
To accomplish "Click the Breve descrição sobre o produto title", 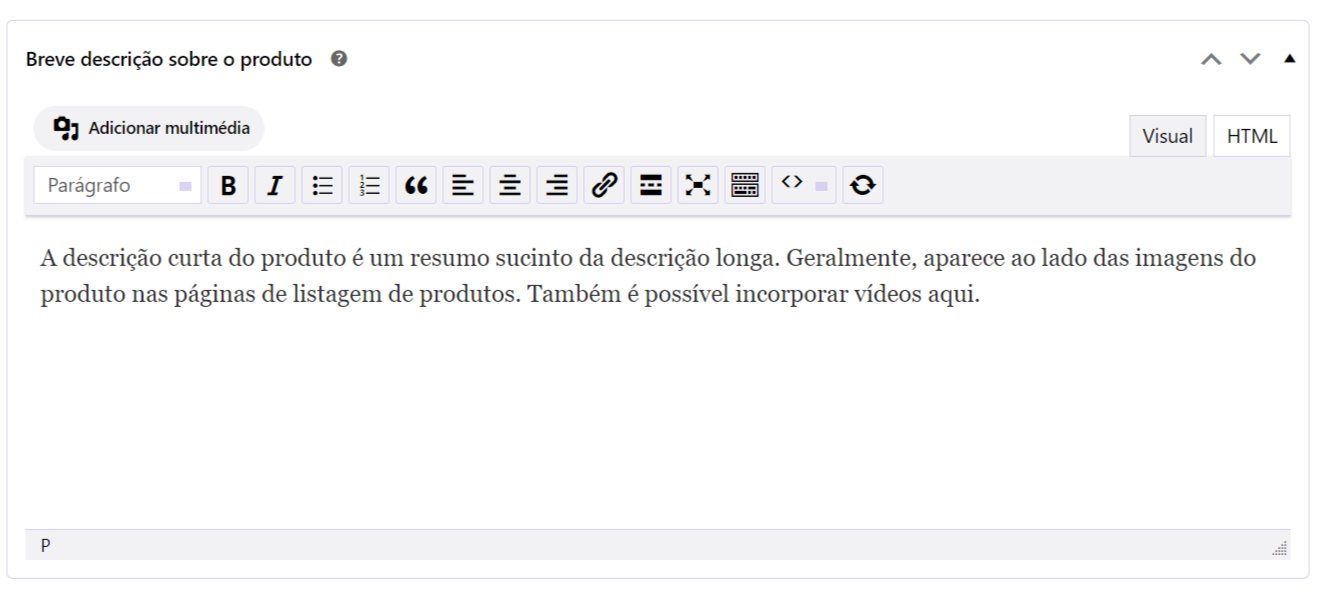I will 169,60.
